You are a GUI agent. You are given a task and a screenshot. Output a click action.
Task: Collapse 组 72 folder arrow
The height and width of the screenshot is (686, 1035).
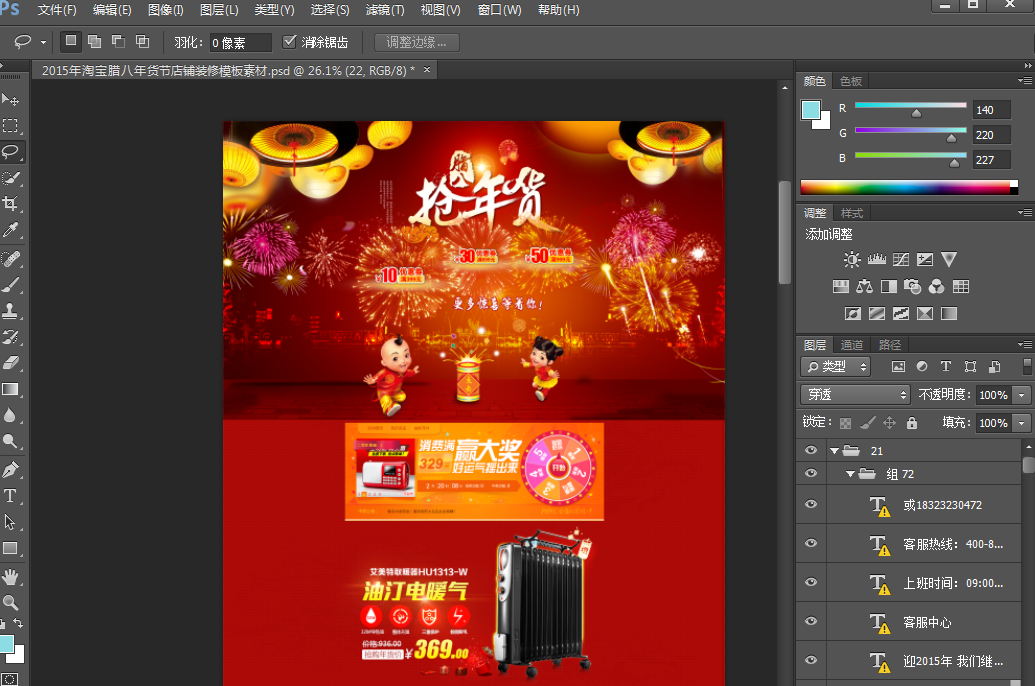pyautogui.click(x=850, y=474)
